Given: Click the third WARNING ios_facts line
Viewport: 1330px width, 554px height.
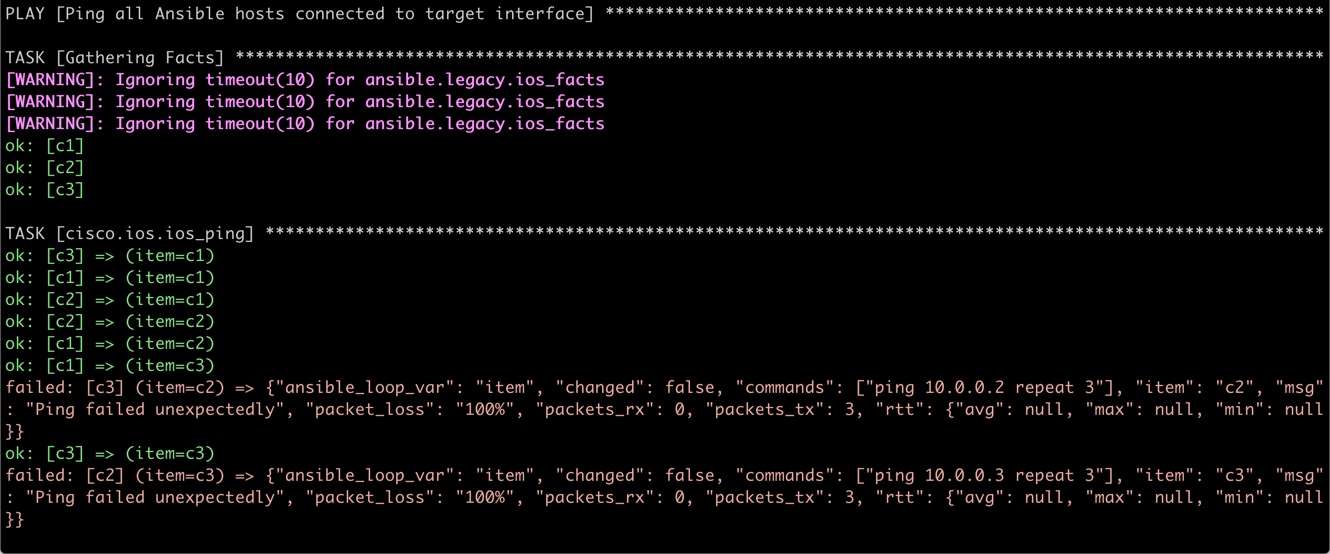Looking at the screenshot, I should pos(305,124).
